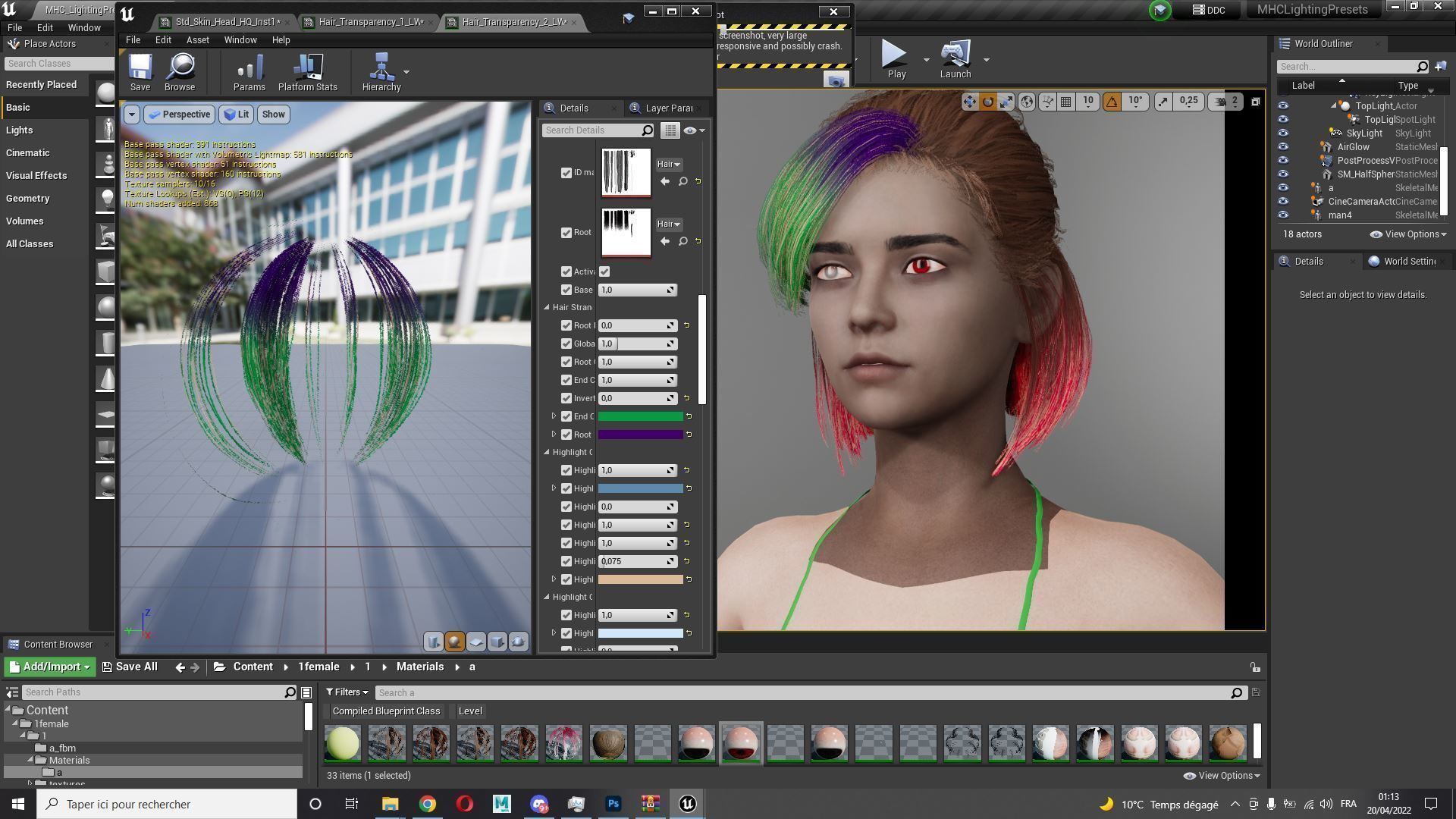Screen dimensions: 1456x819
Task: Open the Add/Import dropdown
Action: coord(50,667)
